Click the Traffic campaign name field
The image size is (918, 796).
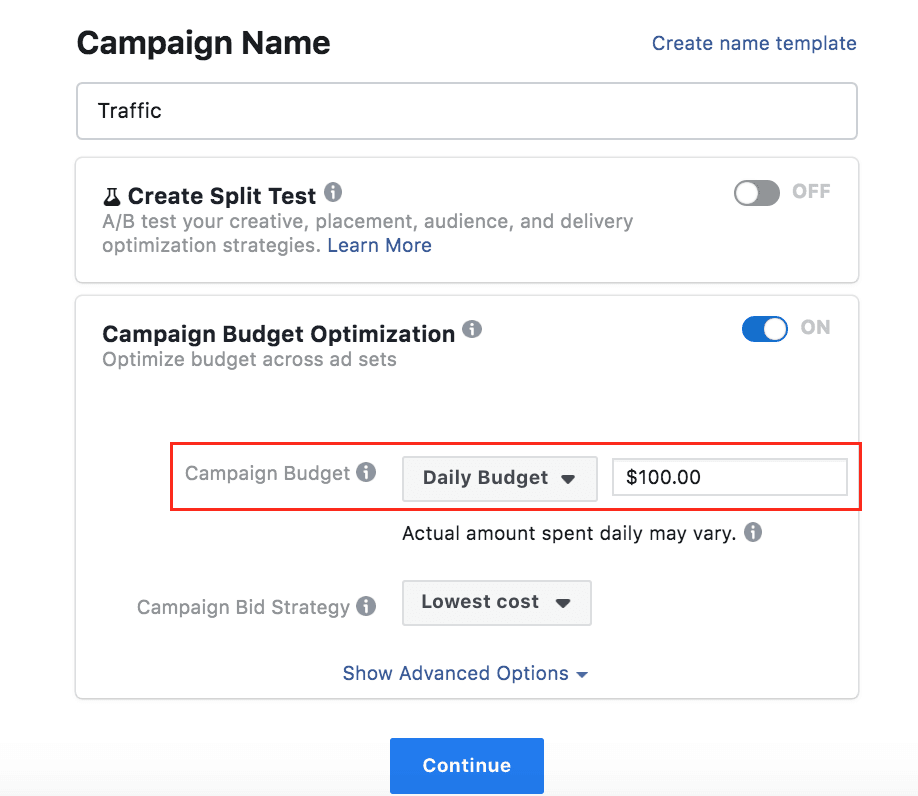click(466, 111)
